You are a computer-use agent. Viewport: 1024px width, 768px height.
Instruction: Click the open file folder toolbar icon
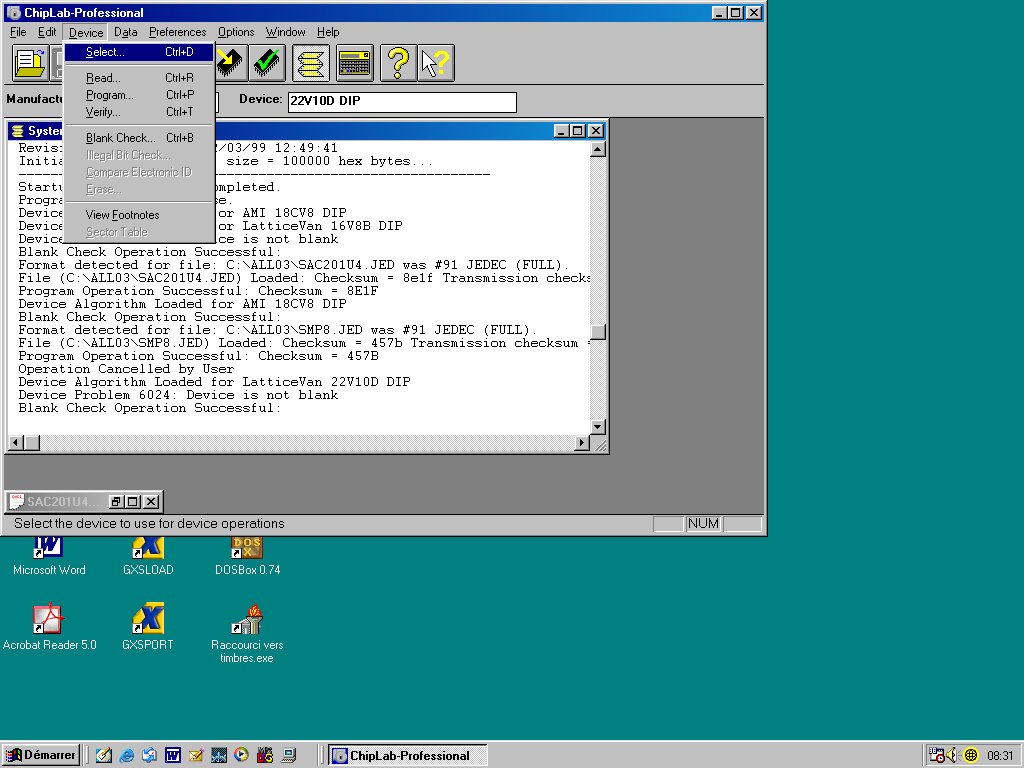pyautogui.click(x=30, y=63)
